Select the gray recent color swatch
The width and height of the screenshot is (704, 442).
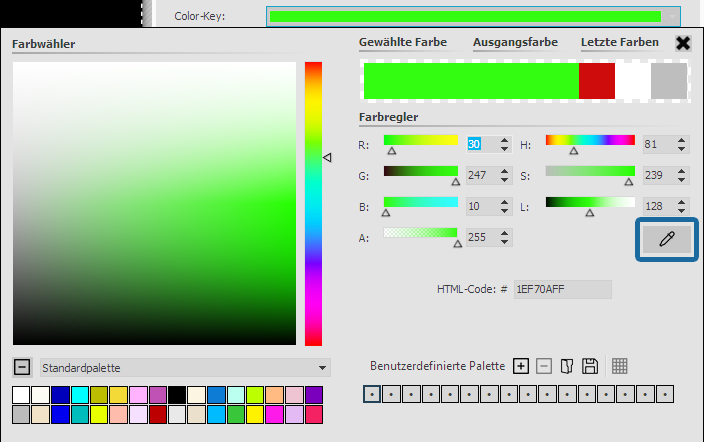click(x=669, y=81)
